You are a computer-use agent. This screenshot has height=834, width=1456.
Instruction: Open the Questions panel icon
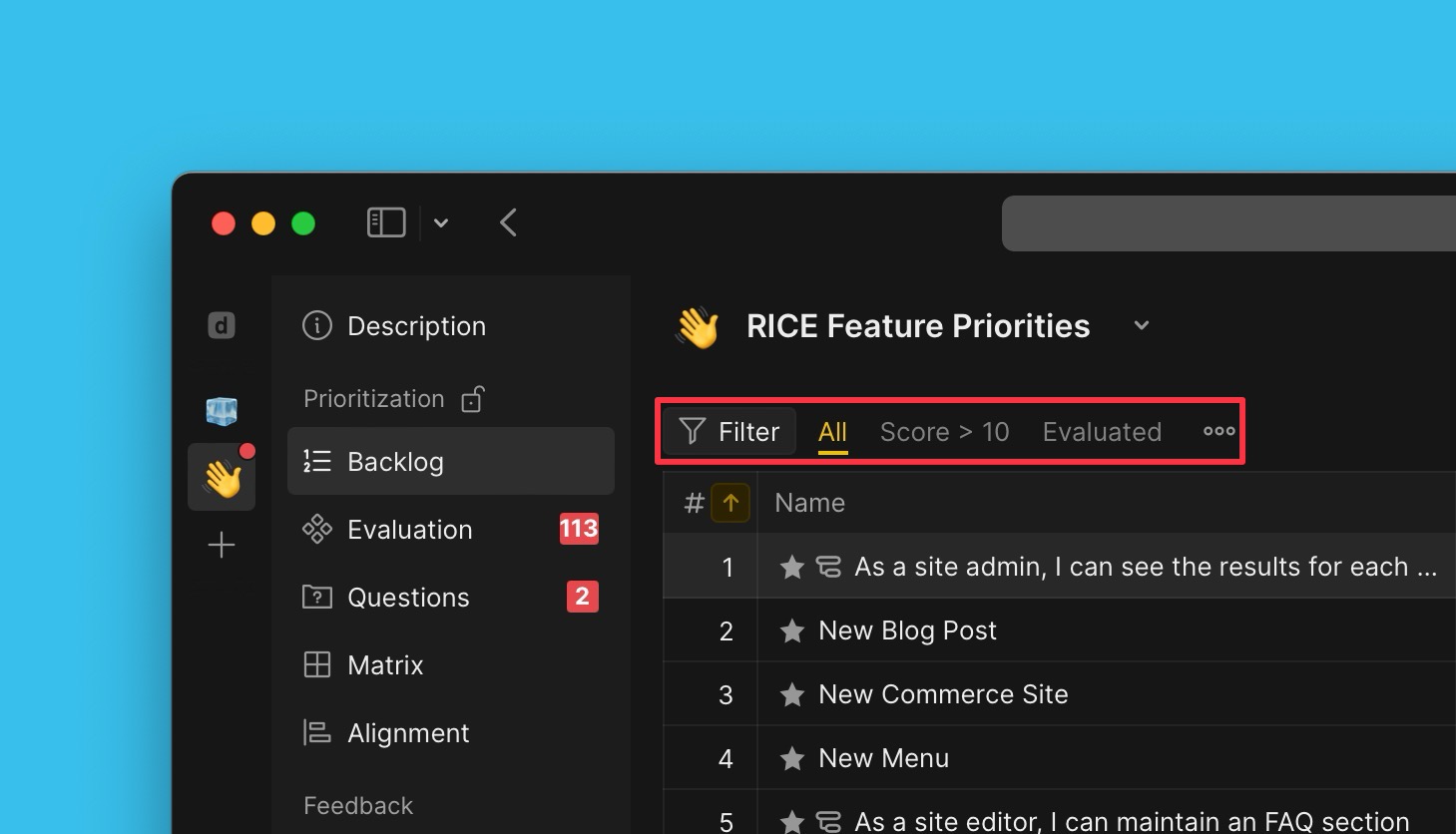[x=316, y=597]
